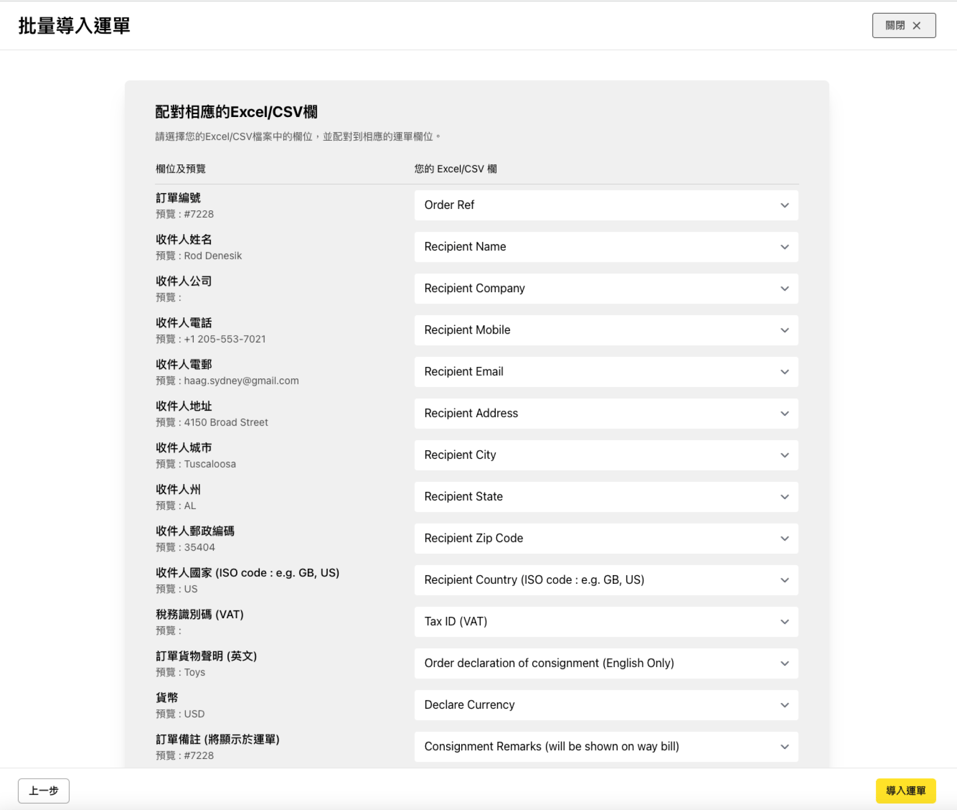The image size is (957, 810).
Task: Click chevron arrow on Recipient Zip Code field
Action: coord(784,538)
